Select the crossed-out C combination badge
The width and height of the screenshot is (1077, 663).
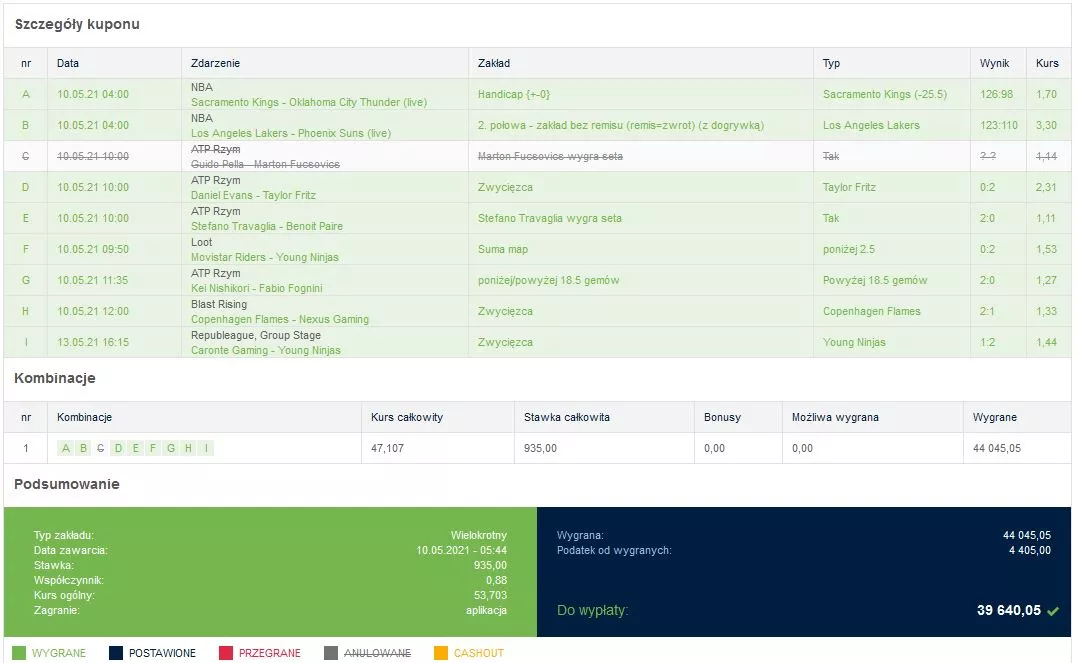pos(100,448)
